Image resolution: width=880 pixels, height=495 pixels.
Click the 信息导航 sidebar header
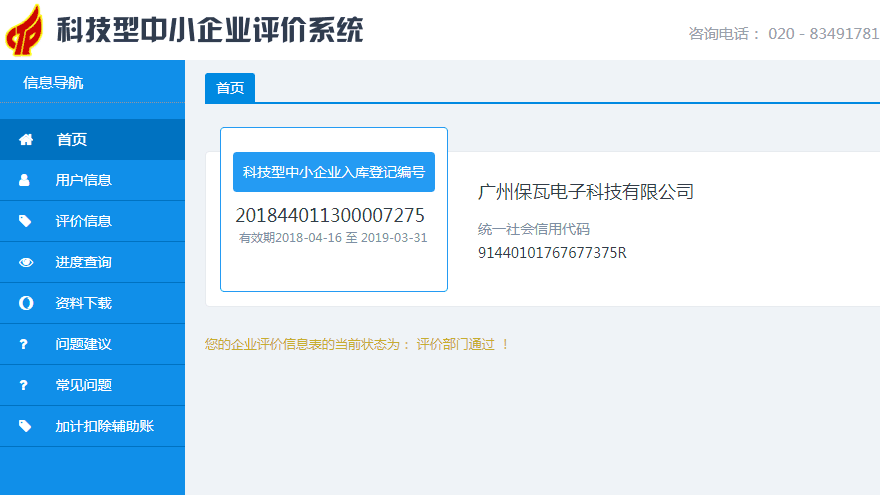coord(53,83)
